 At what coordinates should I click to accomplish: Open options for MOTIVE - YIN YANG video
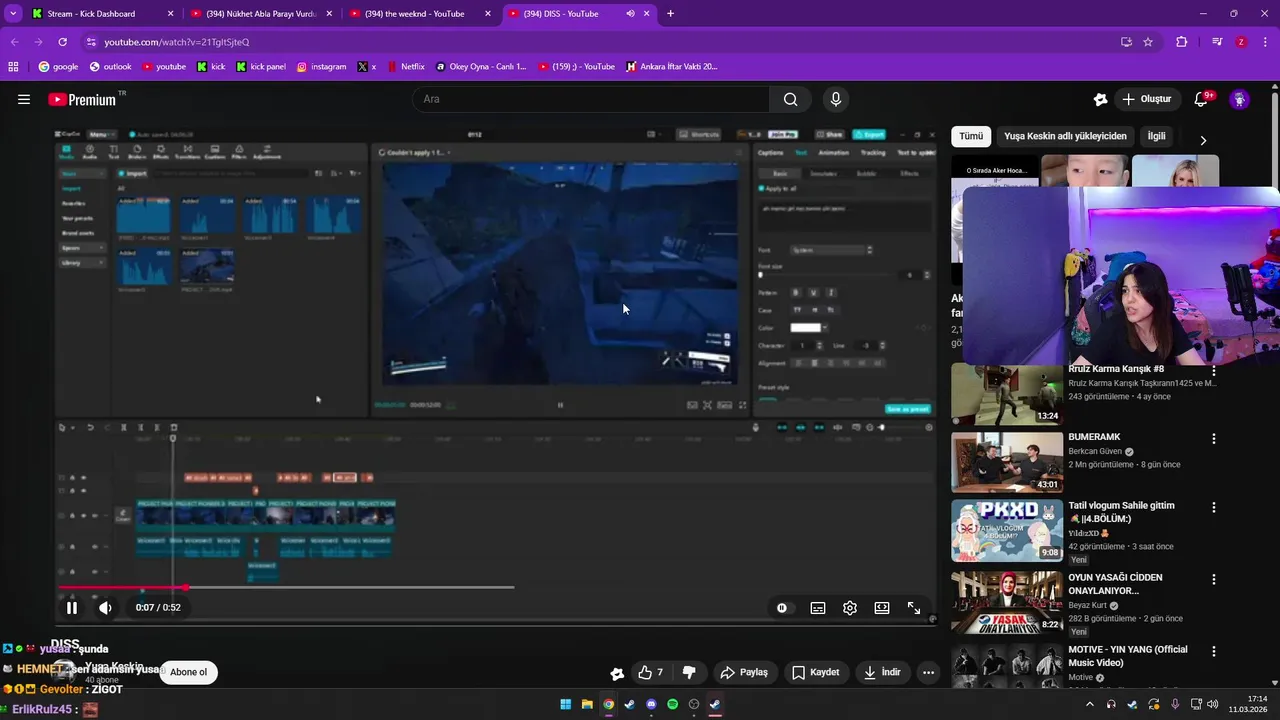click(x=1214, y=651)
